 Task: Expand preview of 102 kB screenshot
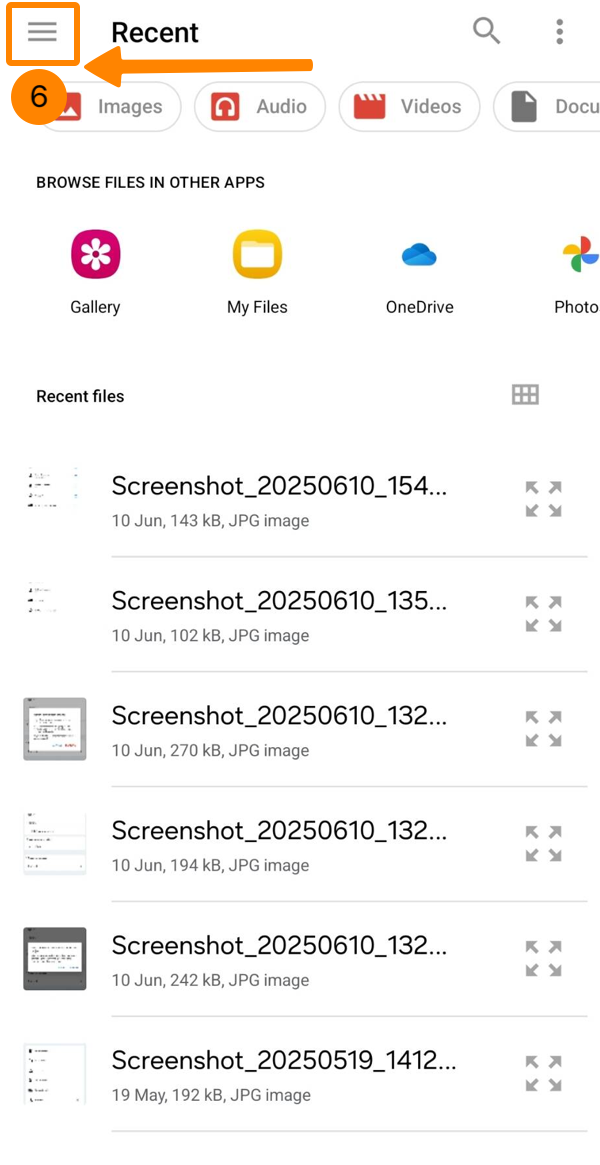pos(543,614)
